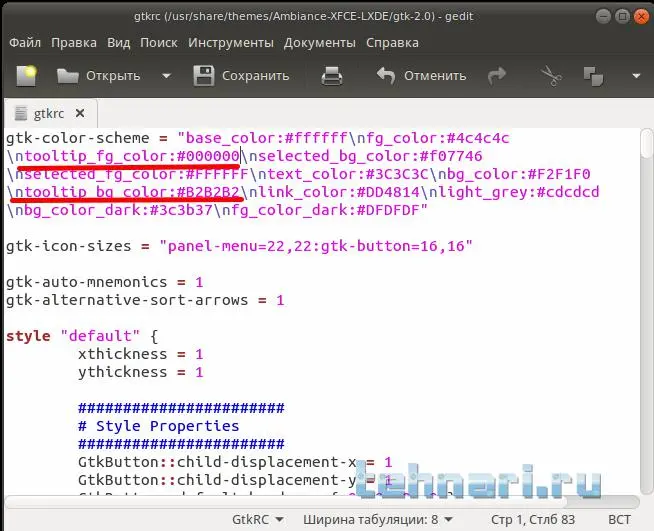Select the gtkrc document tab
654x531 pixels.
[50, 113]
